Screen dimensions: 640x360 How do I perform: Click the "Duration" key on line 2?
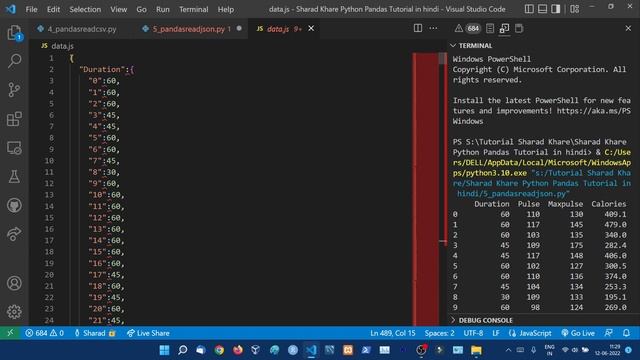[x=102, y=69]
